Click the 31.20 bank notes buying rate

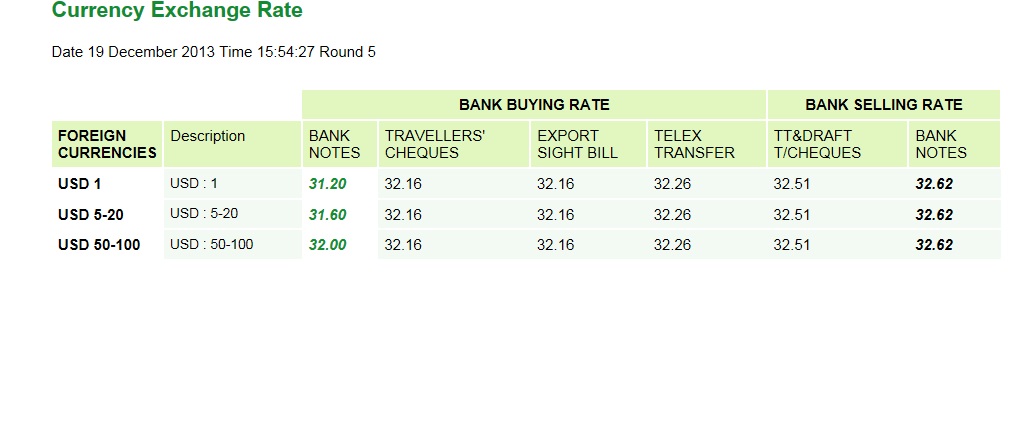tap(328, 185)
